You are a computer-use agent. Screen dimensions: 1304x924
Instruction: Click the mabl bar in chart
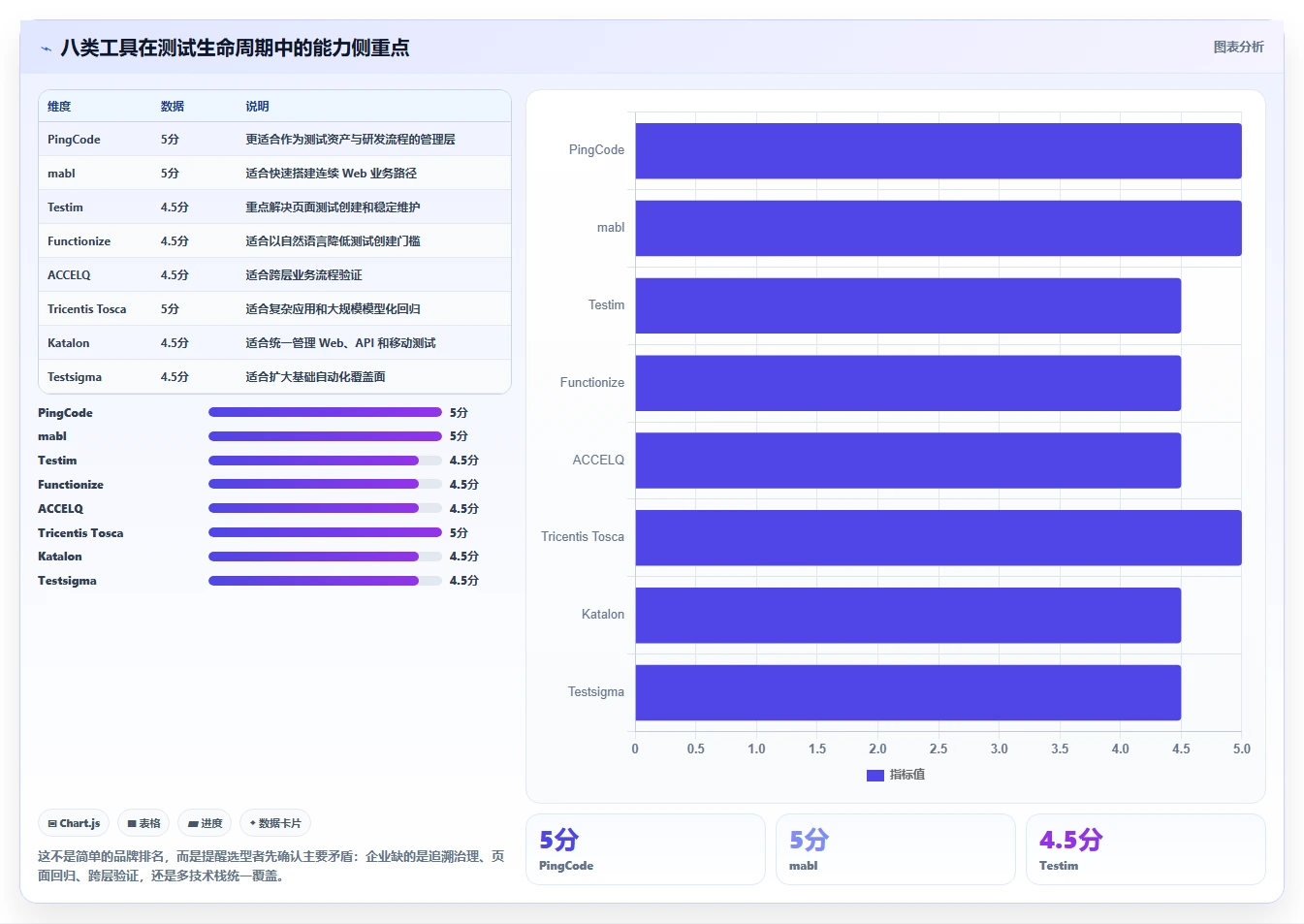[x=938, y=228]
